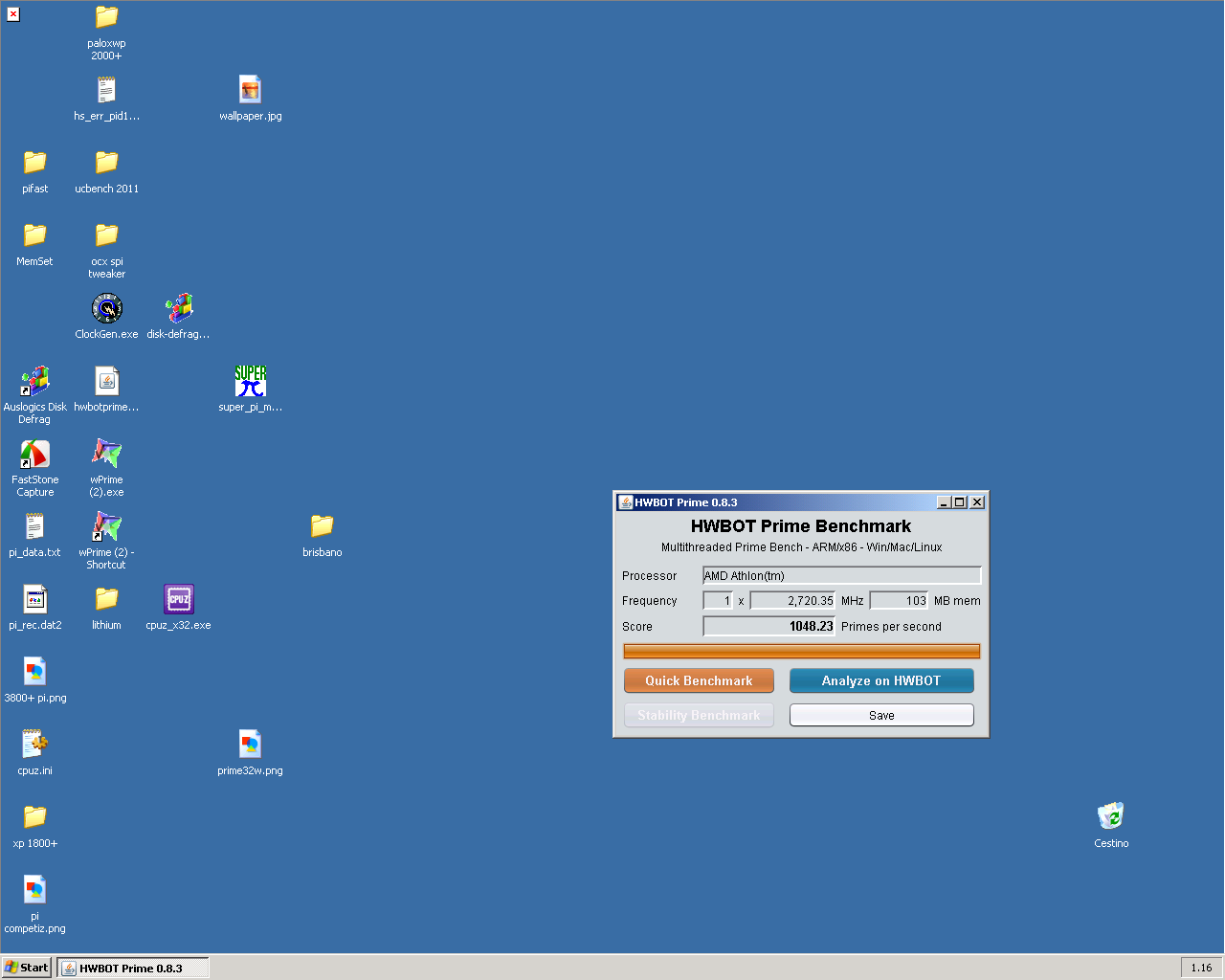Click the 103 MB mem field

[x=899, y=601]
